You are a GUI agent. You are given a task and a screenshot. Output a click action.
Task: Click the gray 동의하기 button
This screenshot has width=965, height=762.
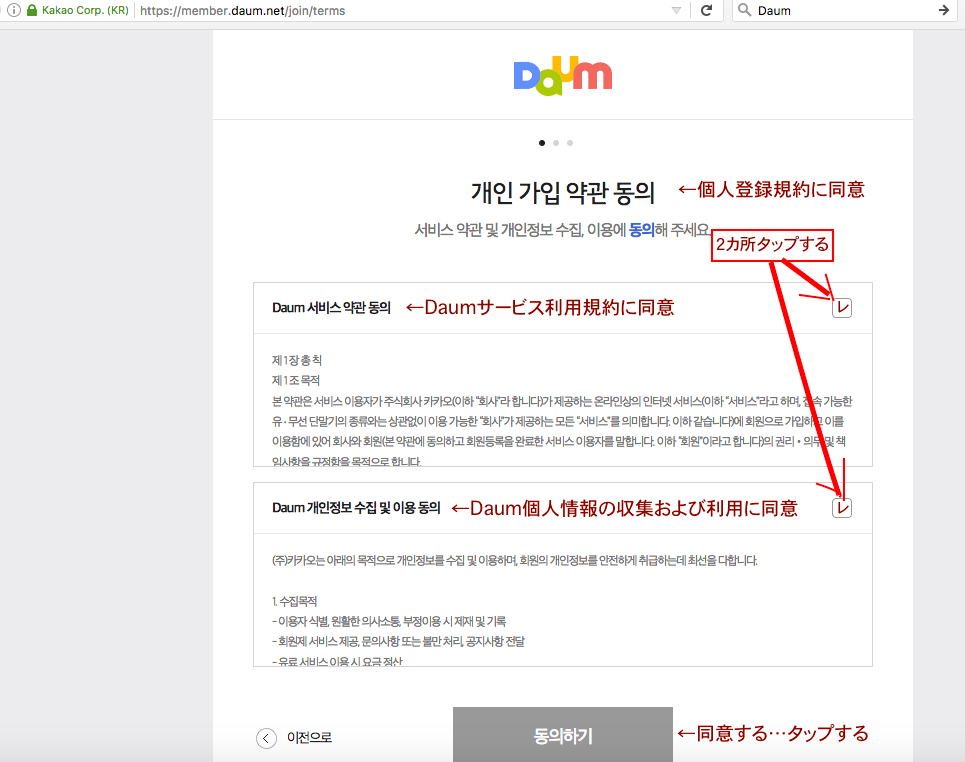pos(563,735)
